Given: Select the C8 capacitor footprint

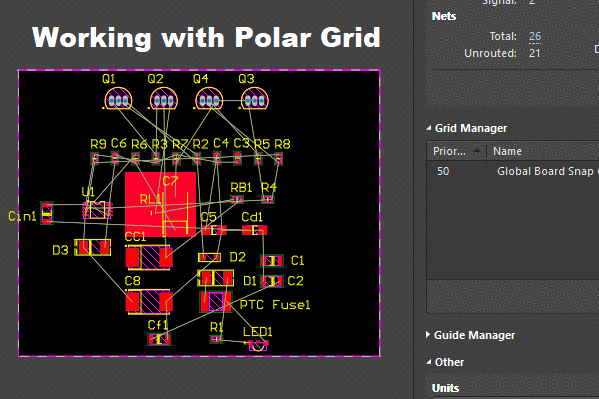Looking at the screenshot, I should pyautogui.click(x=149, y=302).
